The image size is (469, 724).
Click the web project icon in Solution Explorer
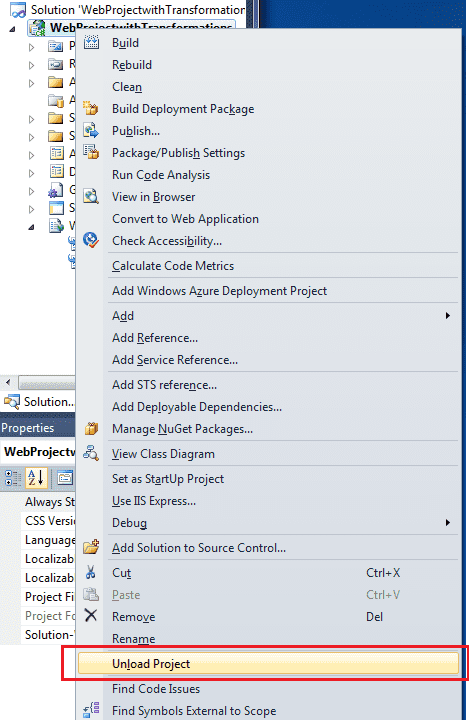point(37,28)
